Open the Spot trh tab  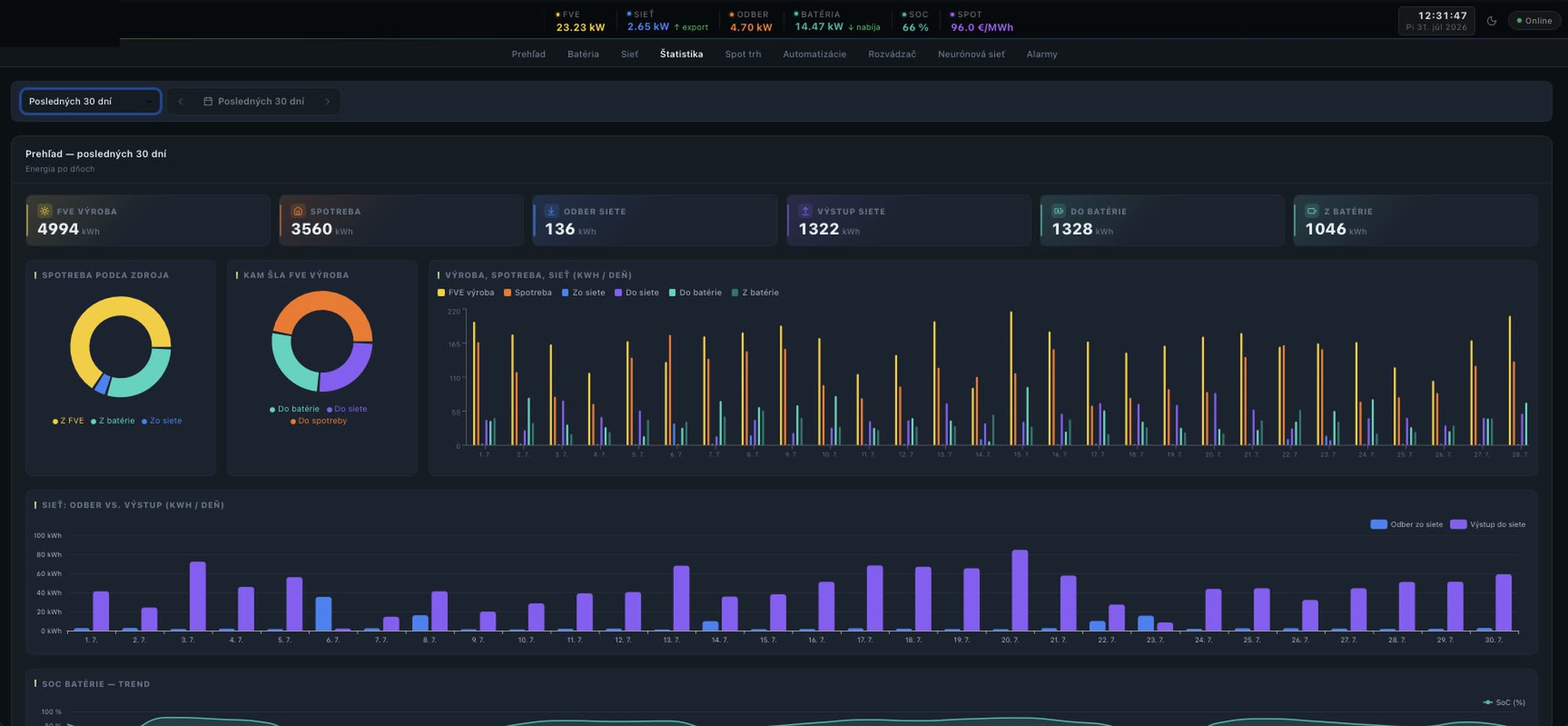[x=743, y=54]
